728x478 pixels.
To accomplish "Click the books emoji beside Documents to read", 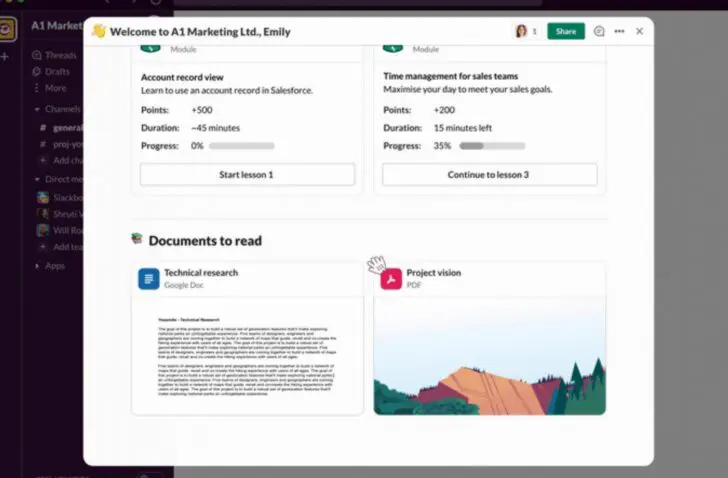I will (x=136, y=239).
